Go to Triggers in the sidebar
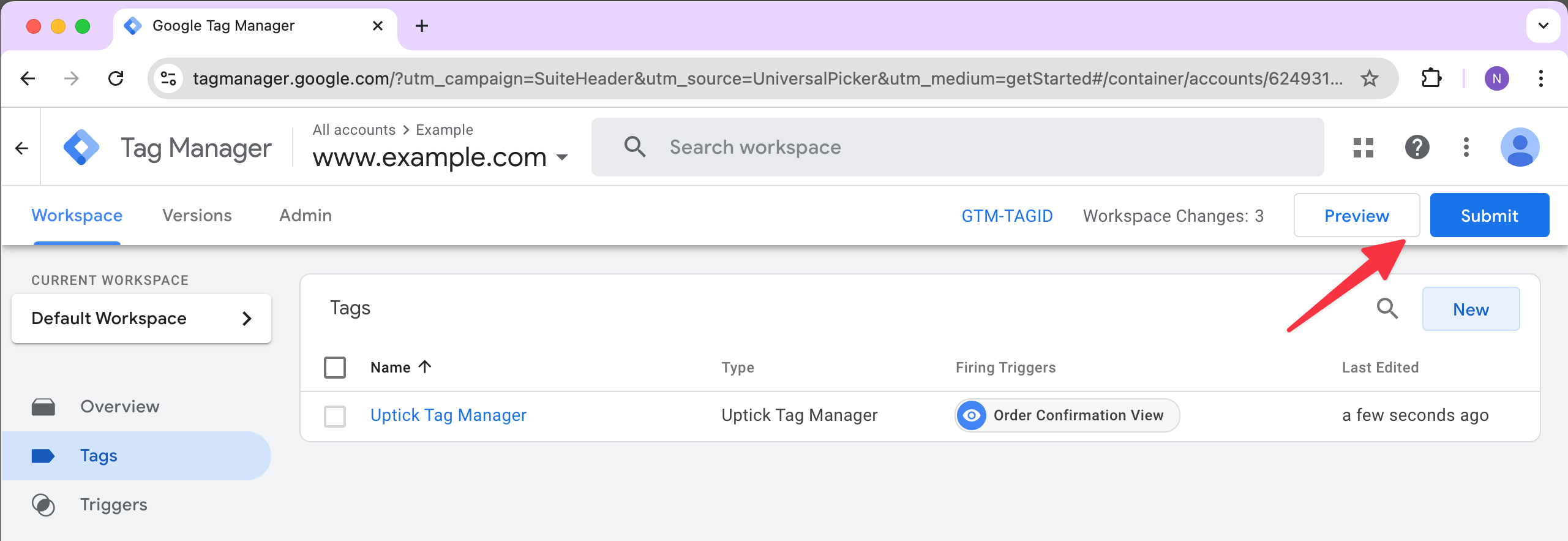This screenshot has width=1568, height=541. coord(114,505)
